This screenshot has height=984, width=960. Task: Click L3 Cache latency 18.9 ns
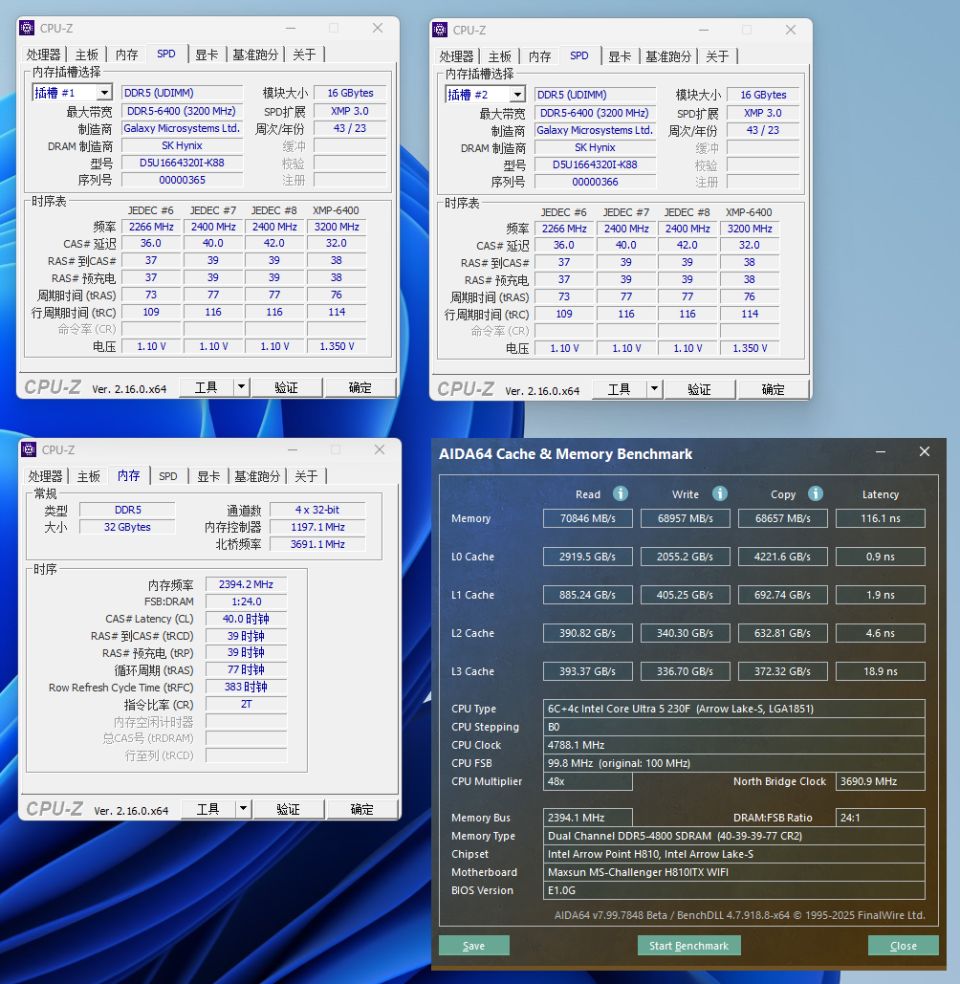tap(880, 671)
